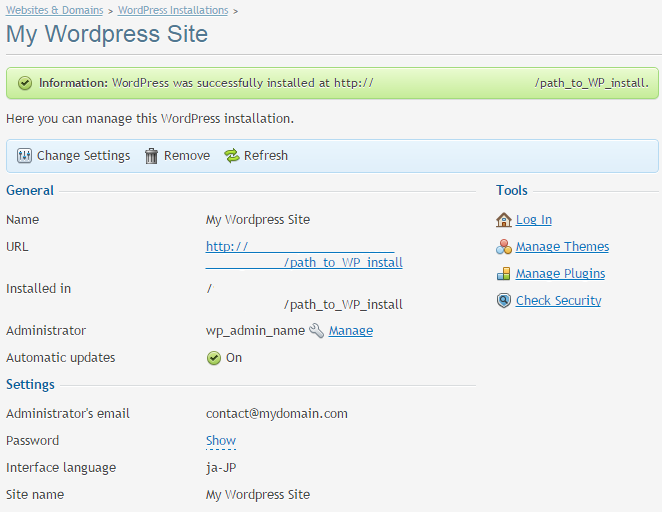Refresh the WordPress installation info
The image size is (662, 512).
tap(256, 156)
